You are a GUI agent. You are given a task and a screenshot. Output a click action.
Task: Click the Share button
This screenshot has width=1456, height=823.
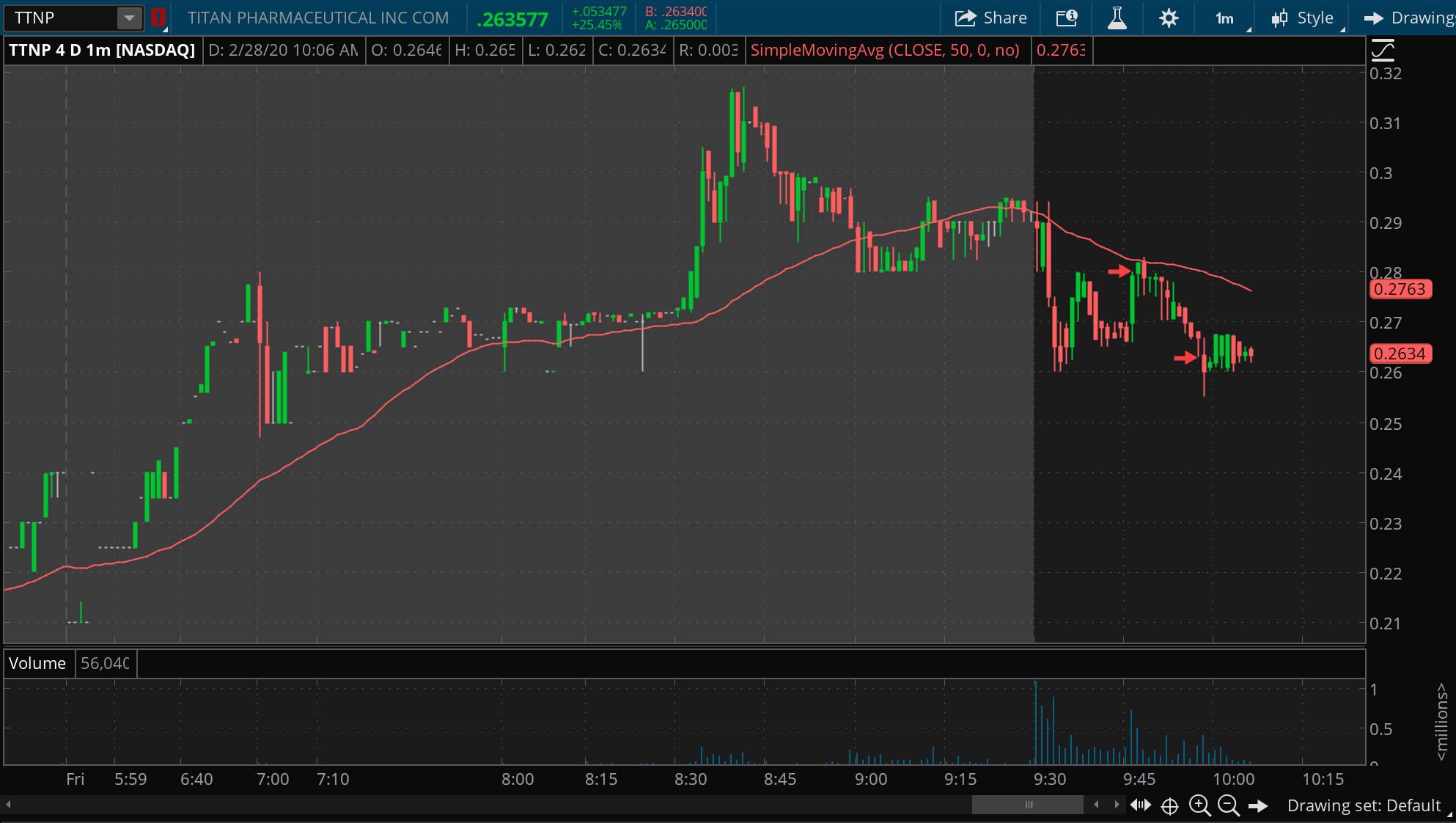coord(990,18)
